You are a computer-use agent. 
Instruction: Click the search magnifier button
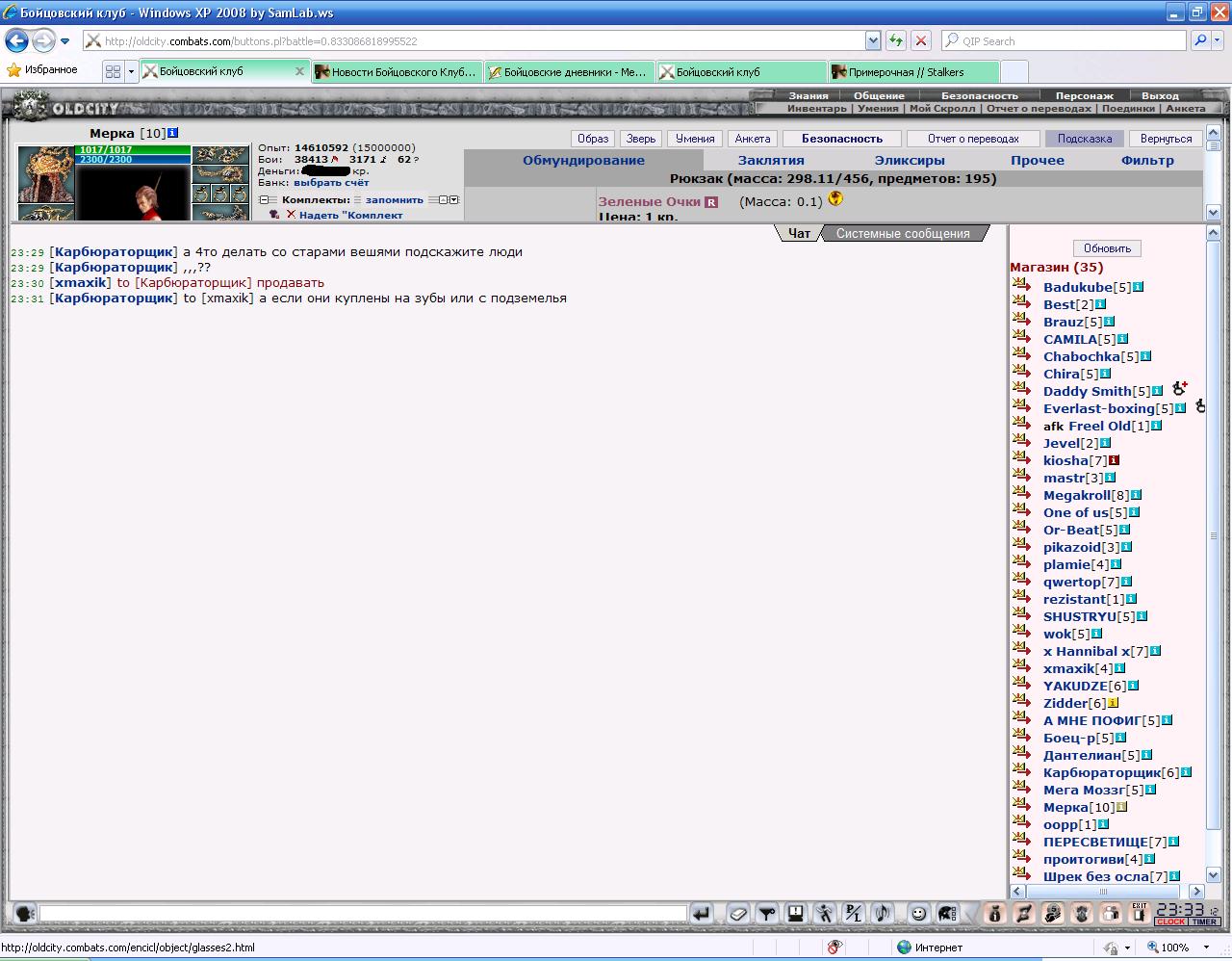tap(1199, 40)
